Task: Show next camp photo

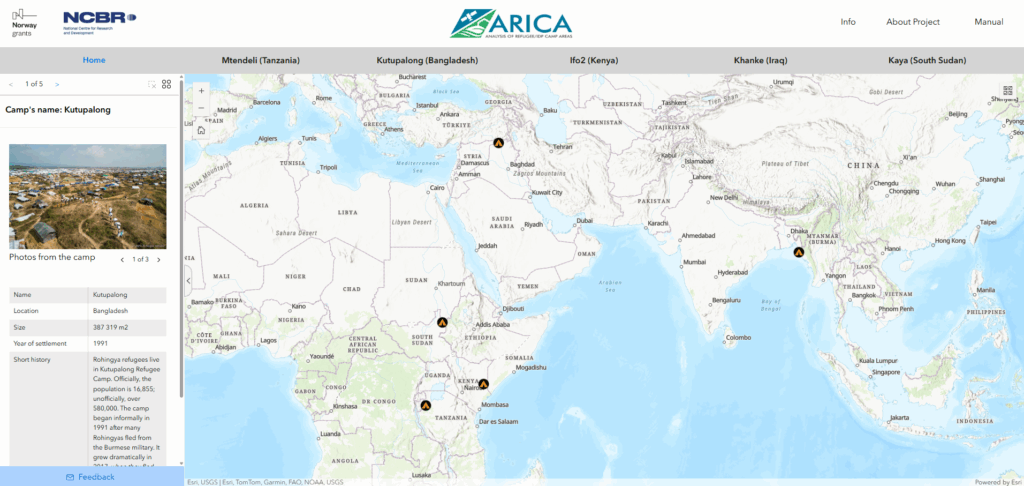Action: (158, 259)
